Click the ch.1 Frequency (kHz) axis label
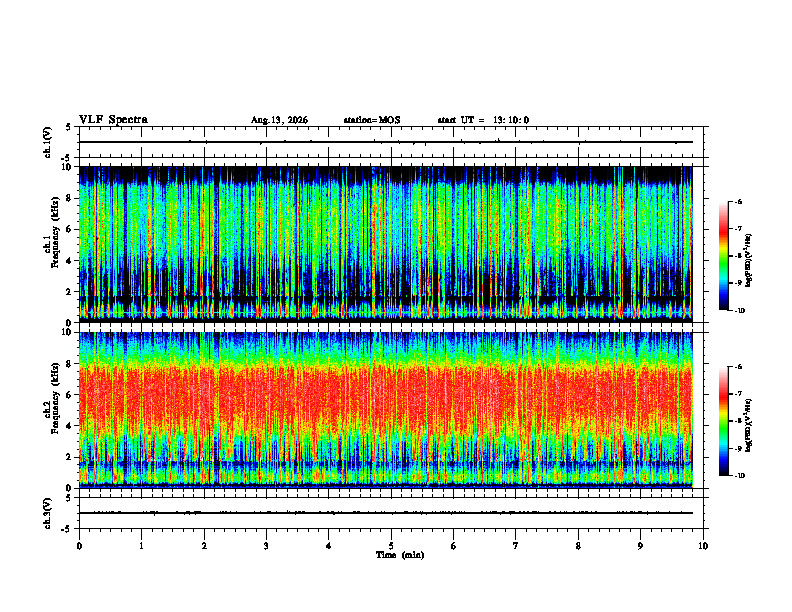 (53, 245)
